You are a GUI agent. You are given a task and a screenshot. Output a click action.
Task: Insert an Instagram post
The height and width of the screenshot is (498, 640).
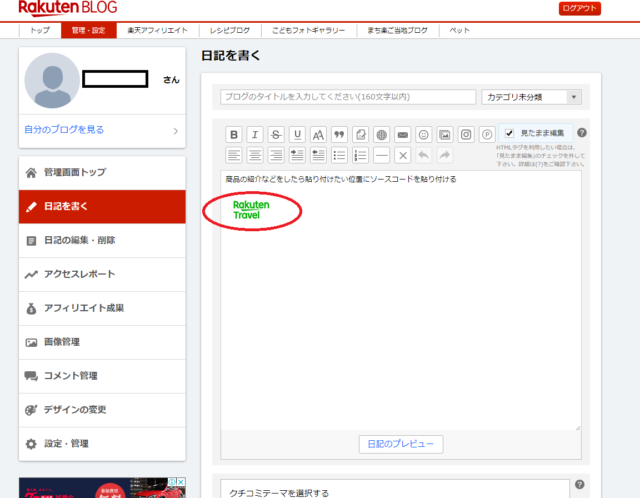(466, 134)
